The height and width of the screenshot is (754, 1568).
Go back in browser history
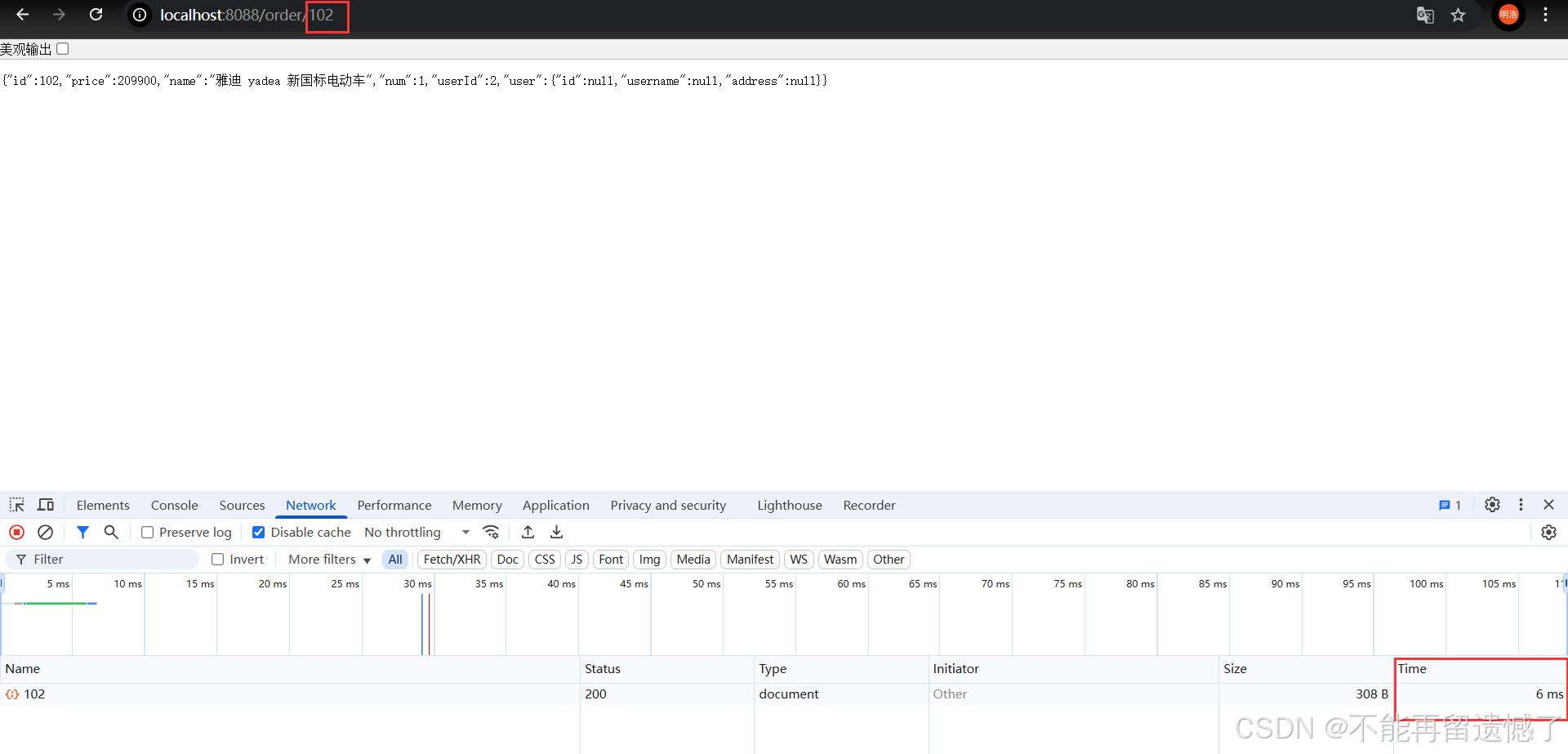coord(22,15)
